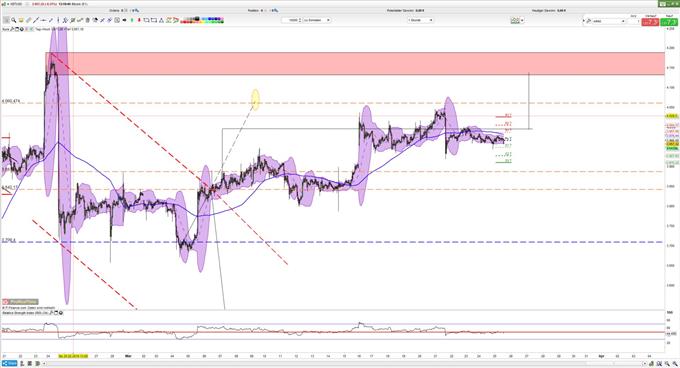Click the quantity input field showing 10000
This screenshot has height=368, width=680.
pyautogui.click(x=291, y=20)
